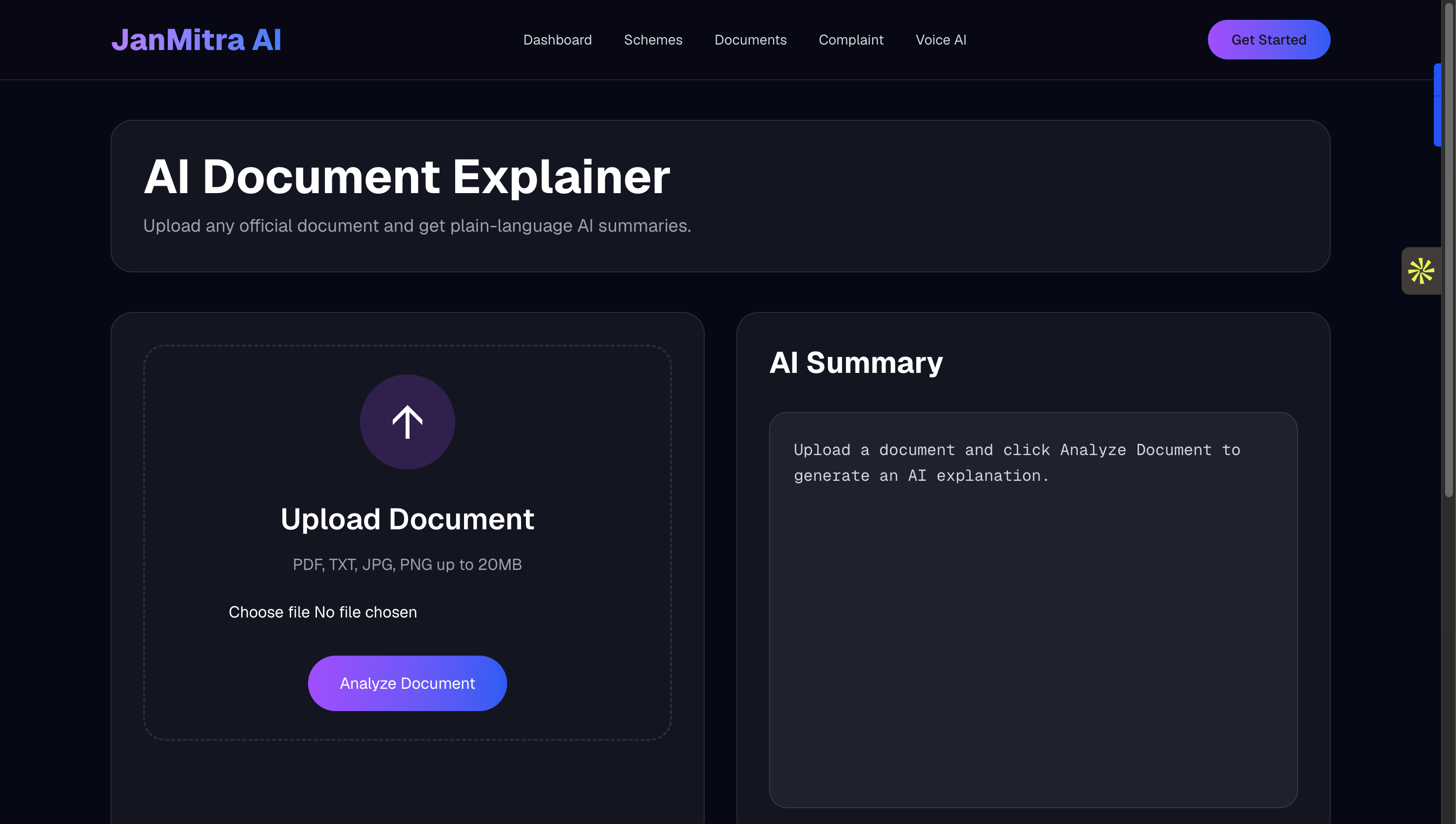1456x824 pixels.
Task: Click the Get Started button
Action: pyautogui.click(x=1269, y=40)
